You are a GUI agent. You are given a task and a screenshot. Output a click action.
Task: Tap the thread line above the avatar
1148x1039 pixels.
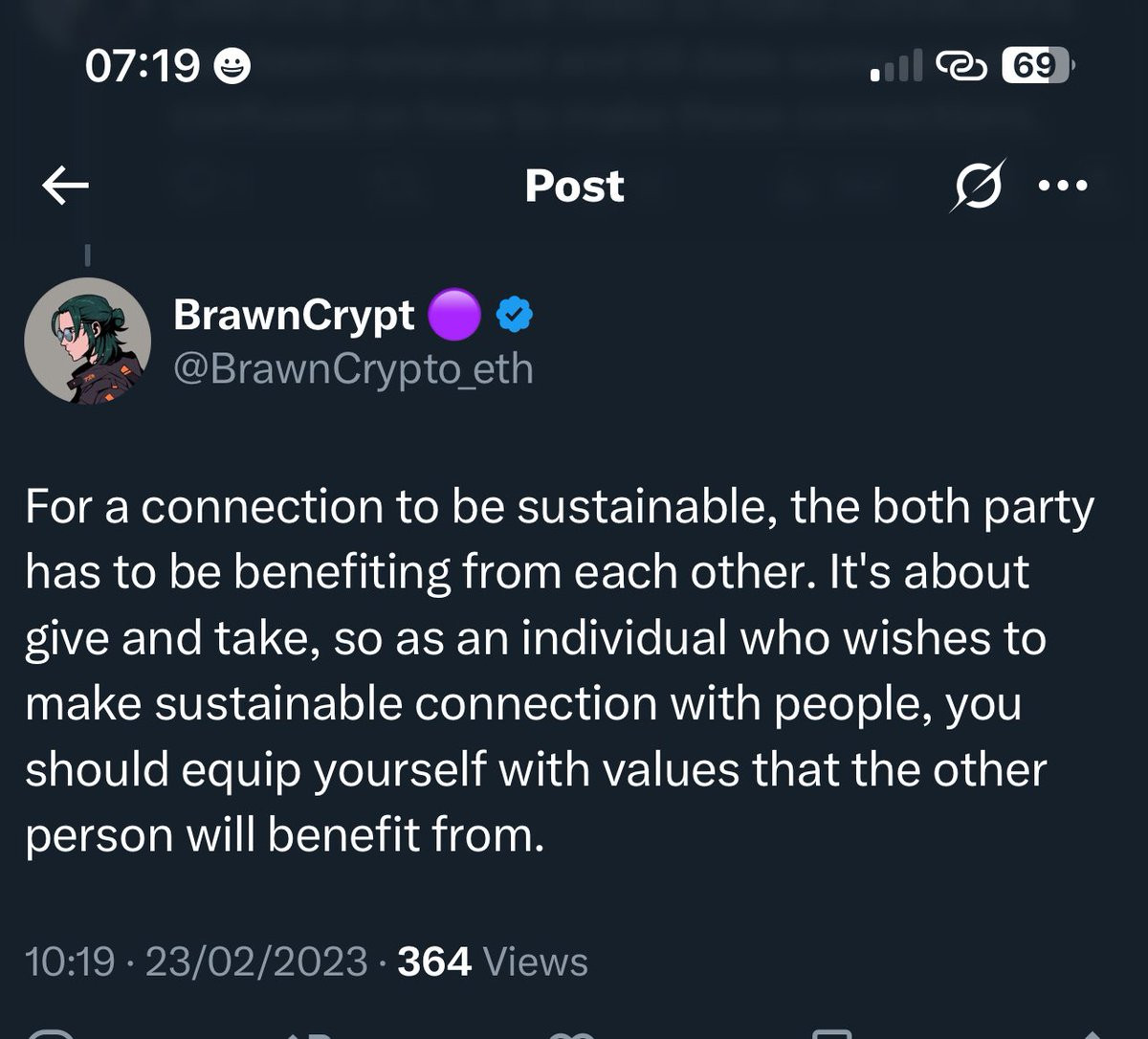pos(87,254)
